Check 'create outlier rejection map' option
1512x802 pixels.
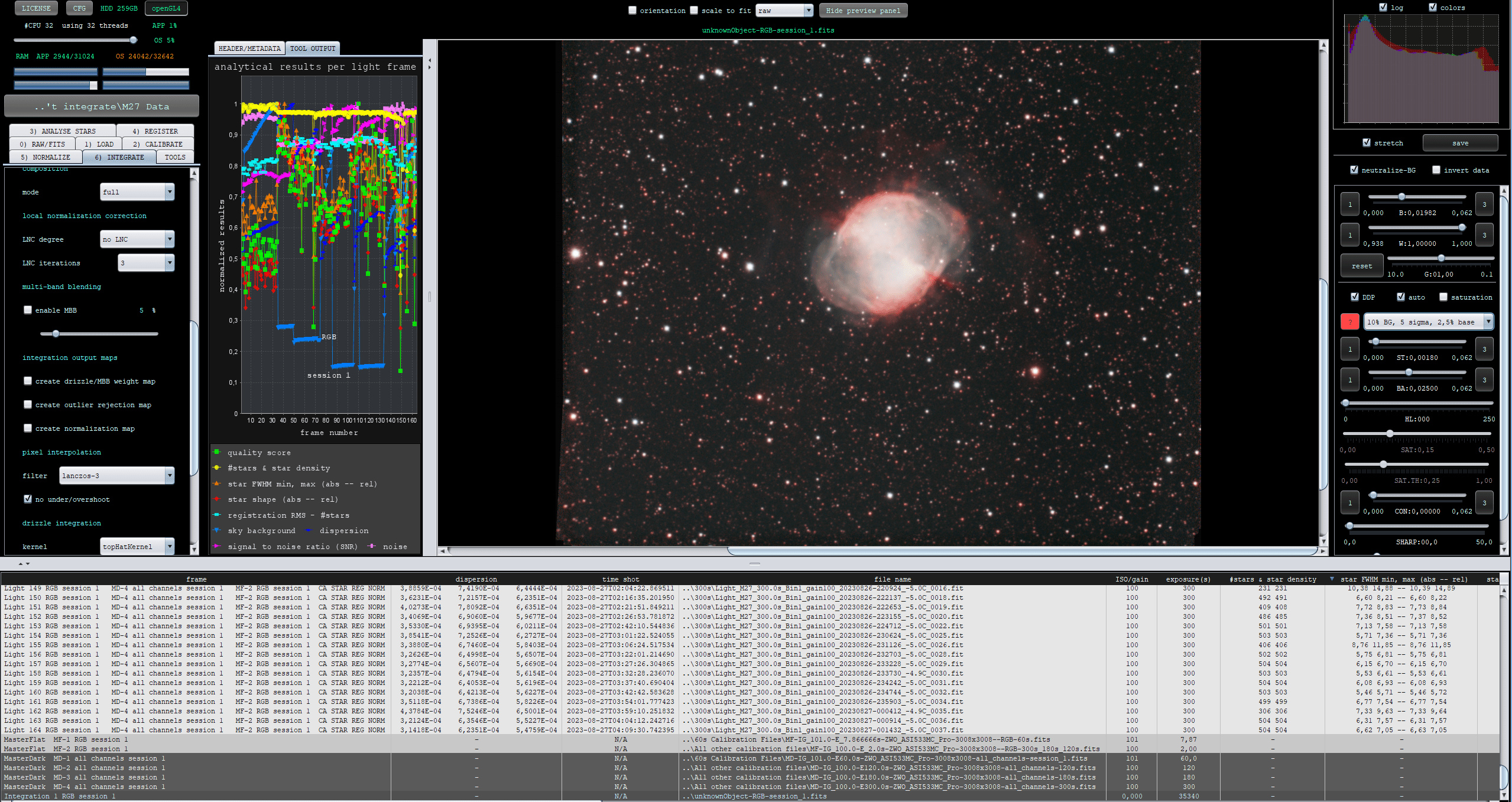pyautogui.click(x=28, y=404)
